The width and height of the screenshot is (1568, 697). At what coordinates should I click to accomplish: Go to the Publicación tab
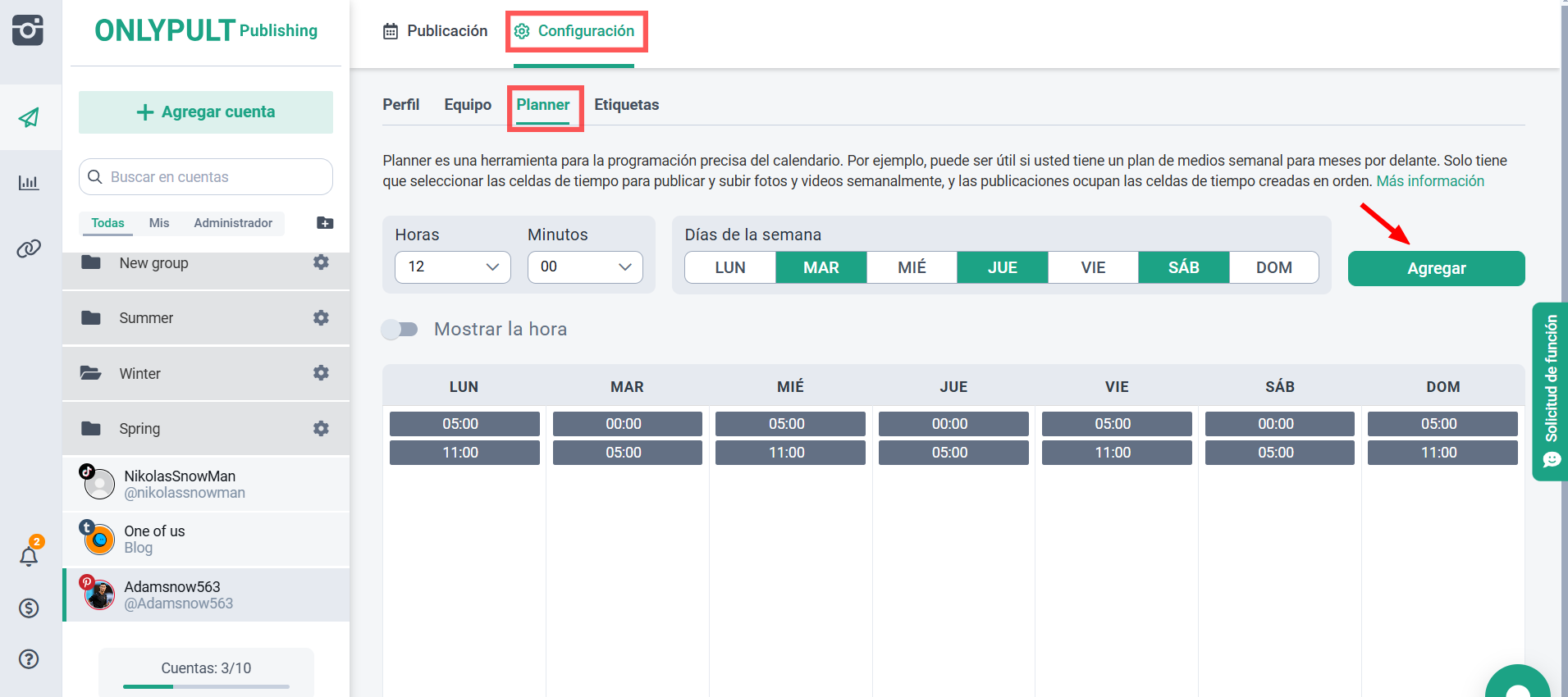[x=436, y=31]
